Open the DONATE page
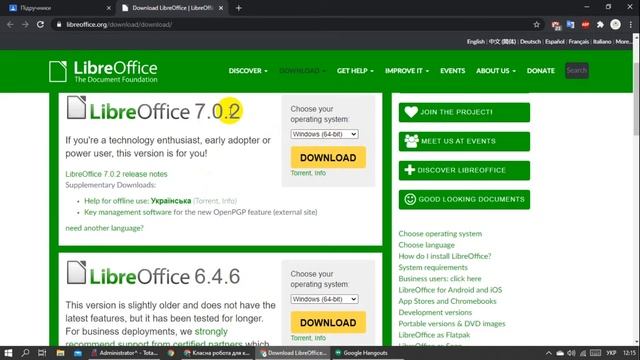This screenshot has width=640, height=360. tap(540, 71)
